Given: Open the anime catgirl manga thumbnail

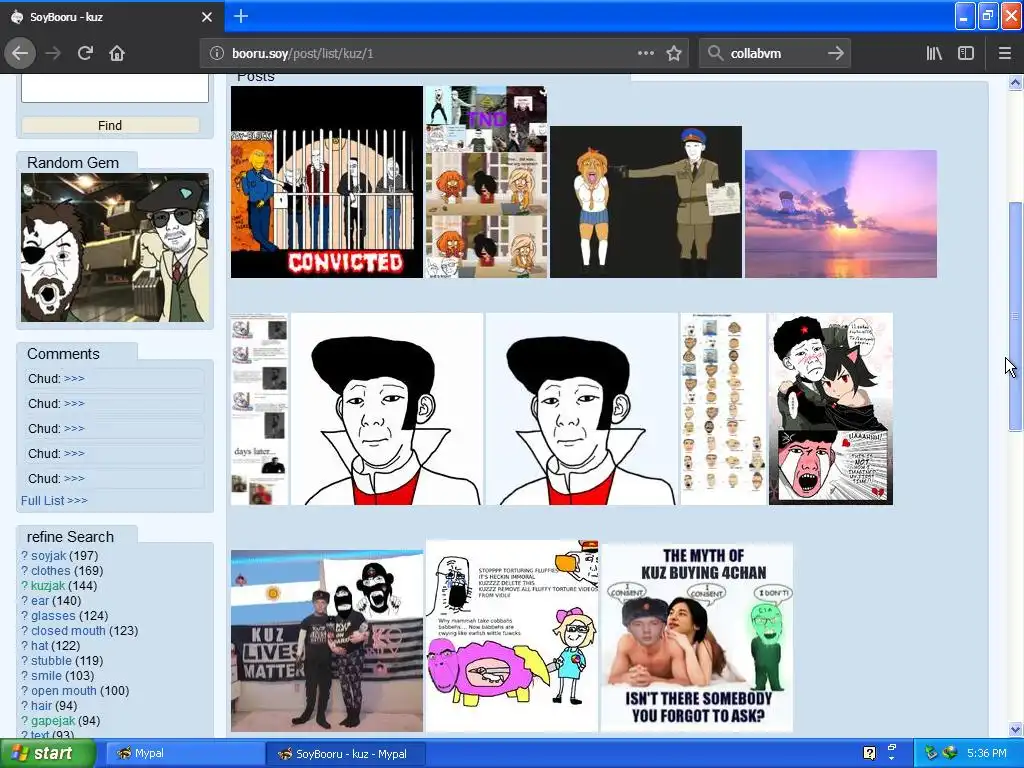Looking at the screenshot, I should (x=831, y=409).
